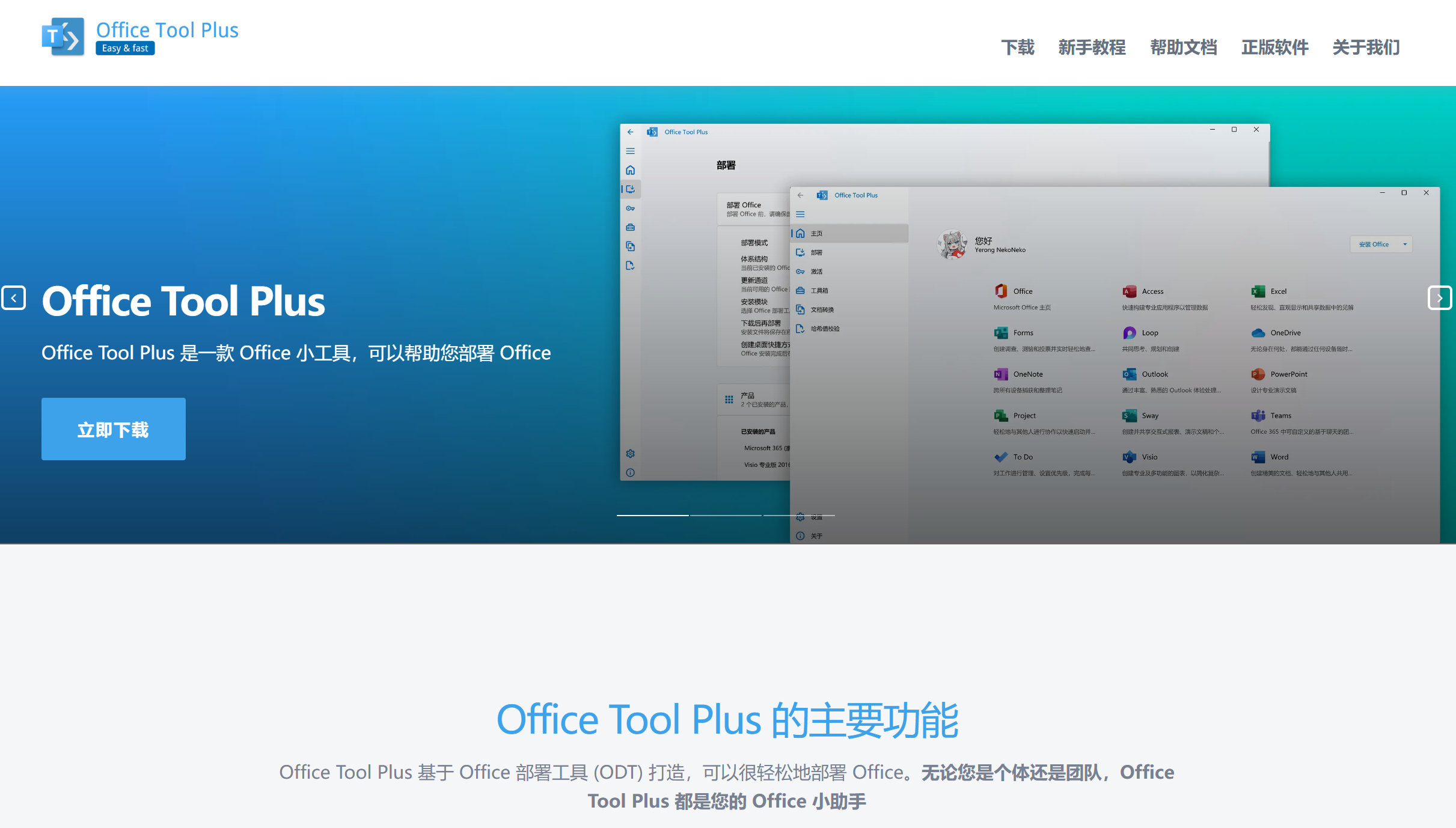Click the PowerPoint app icon
This screenshot has width=1456, height=828.
click(1258, 374)
